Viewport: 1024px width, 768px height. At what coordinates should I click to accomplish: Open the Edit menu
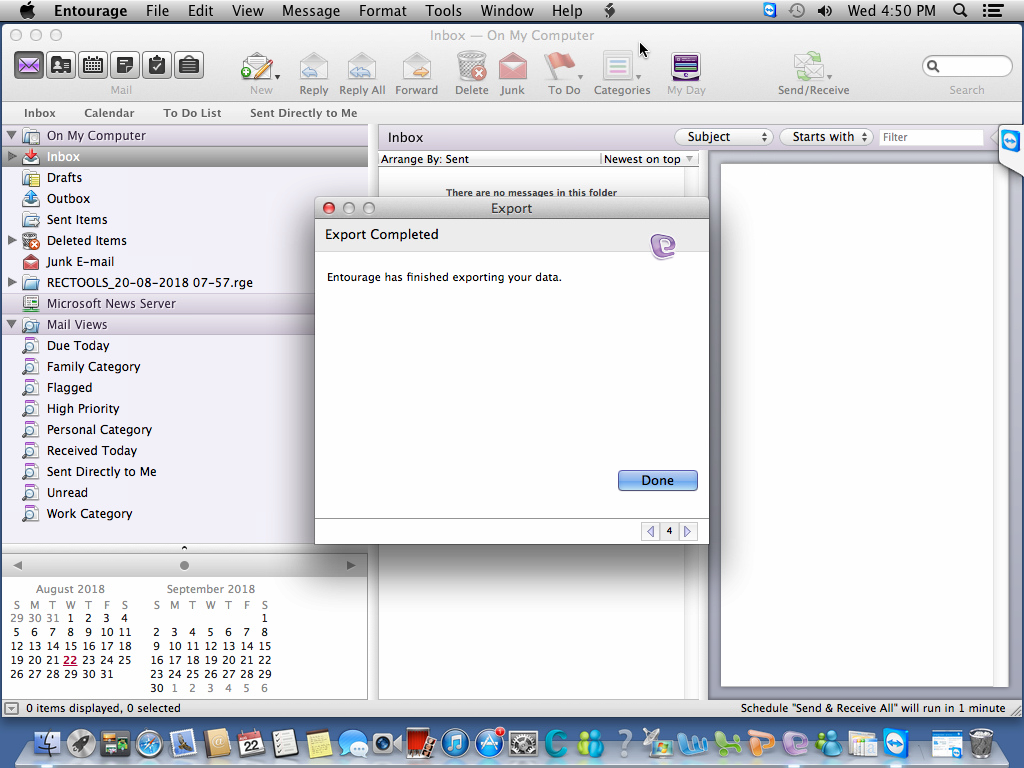[x=200, y=10]
